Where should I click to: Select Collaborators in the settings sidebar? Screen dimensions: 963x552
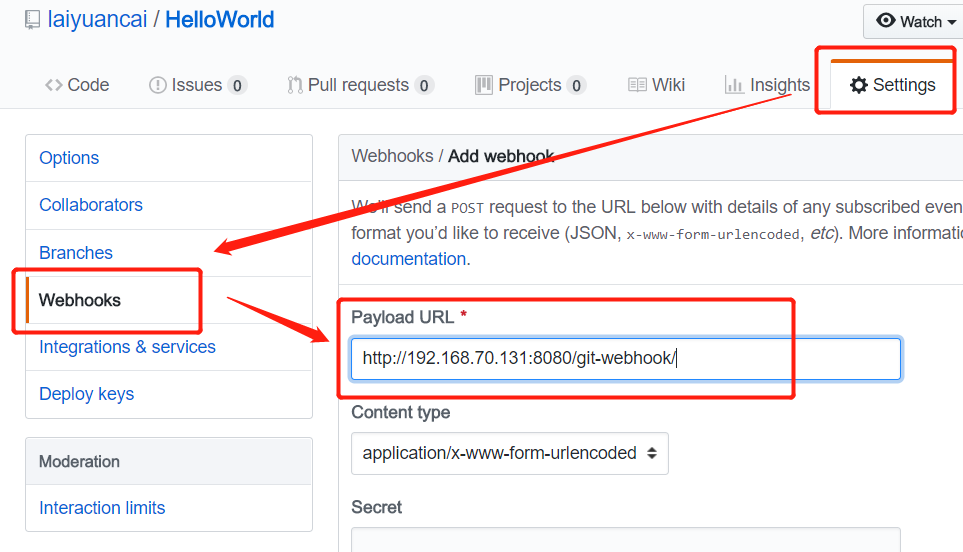pyautogui.click(x=91, y=205)
